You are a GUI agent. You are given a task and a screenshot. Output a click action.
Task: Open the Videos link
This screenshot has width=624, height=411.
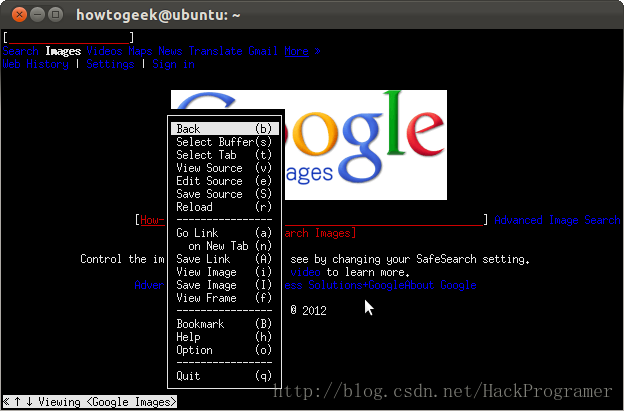point(104,51)
